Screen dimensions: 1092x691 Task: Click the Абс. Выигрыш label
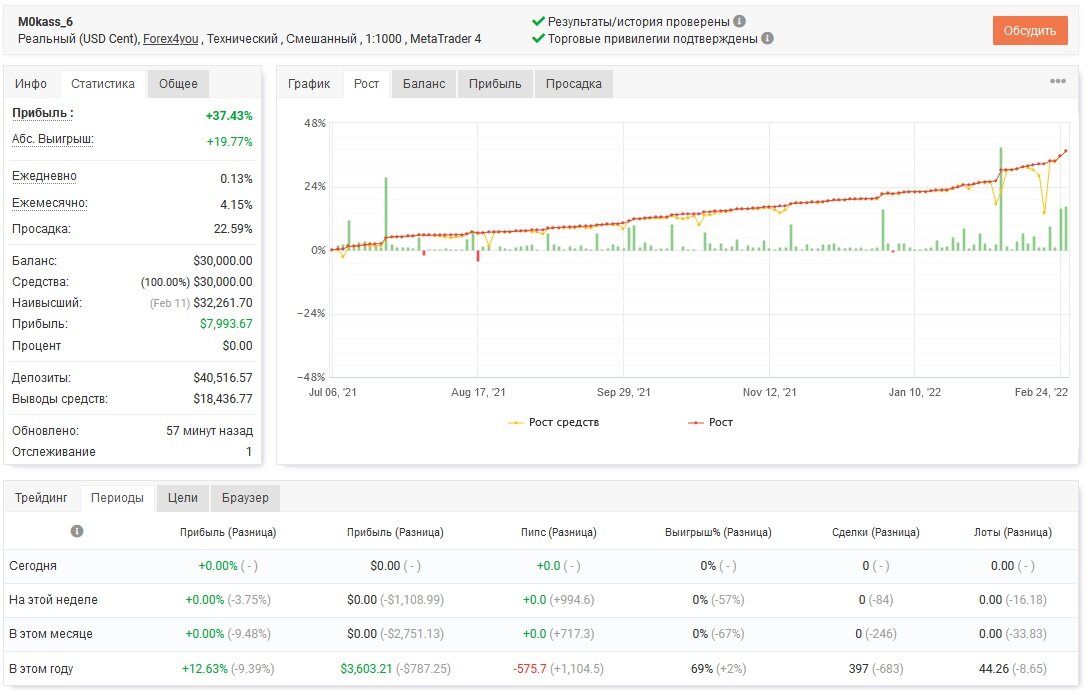[x=53, y=139]
